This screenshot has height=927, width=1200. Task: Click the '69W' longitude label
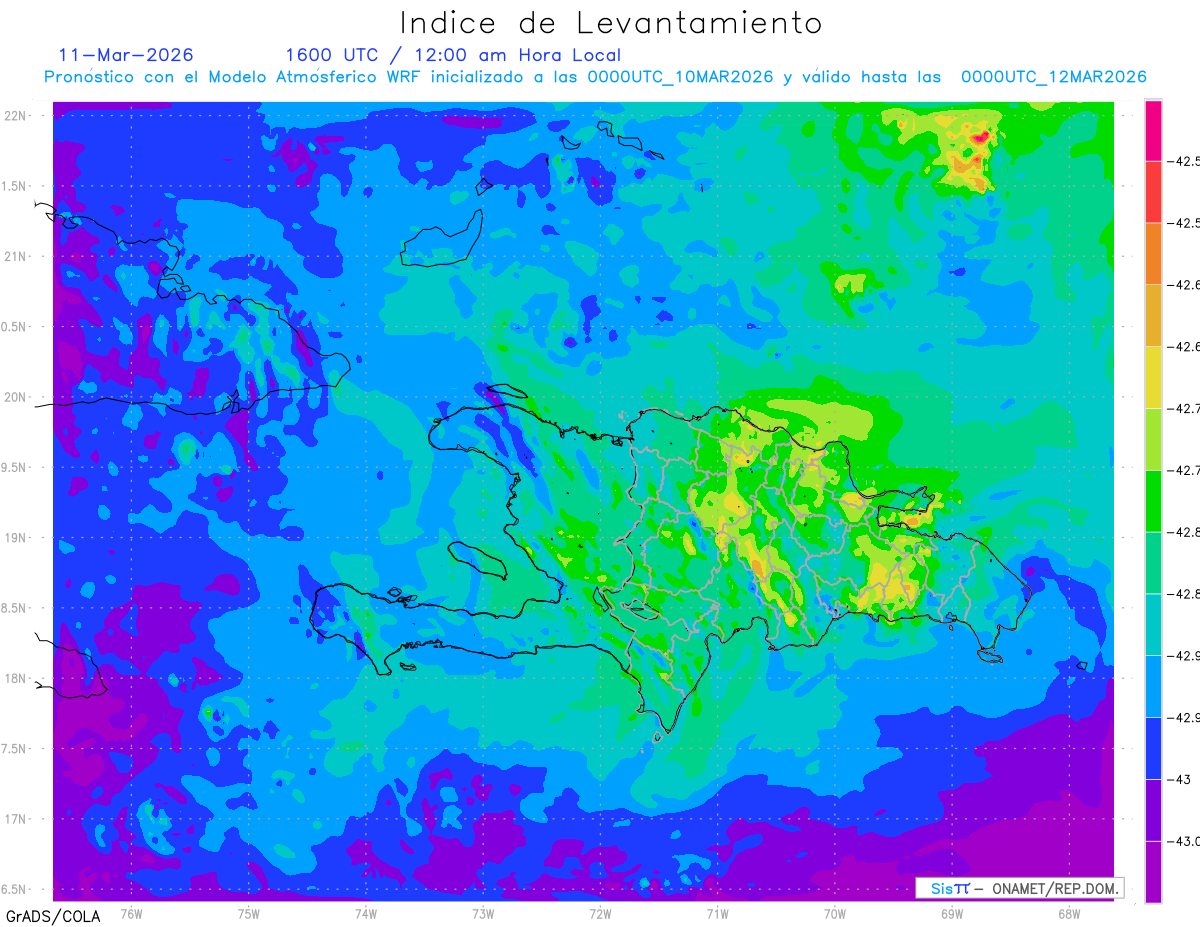(x=952, y=913)
